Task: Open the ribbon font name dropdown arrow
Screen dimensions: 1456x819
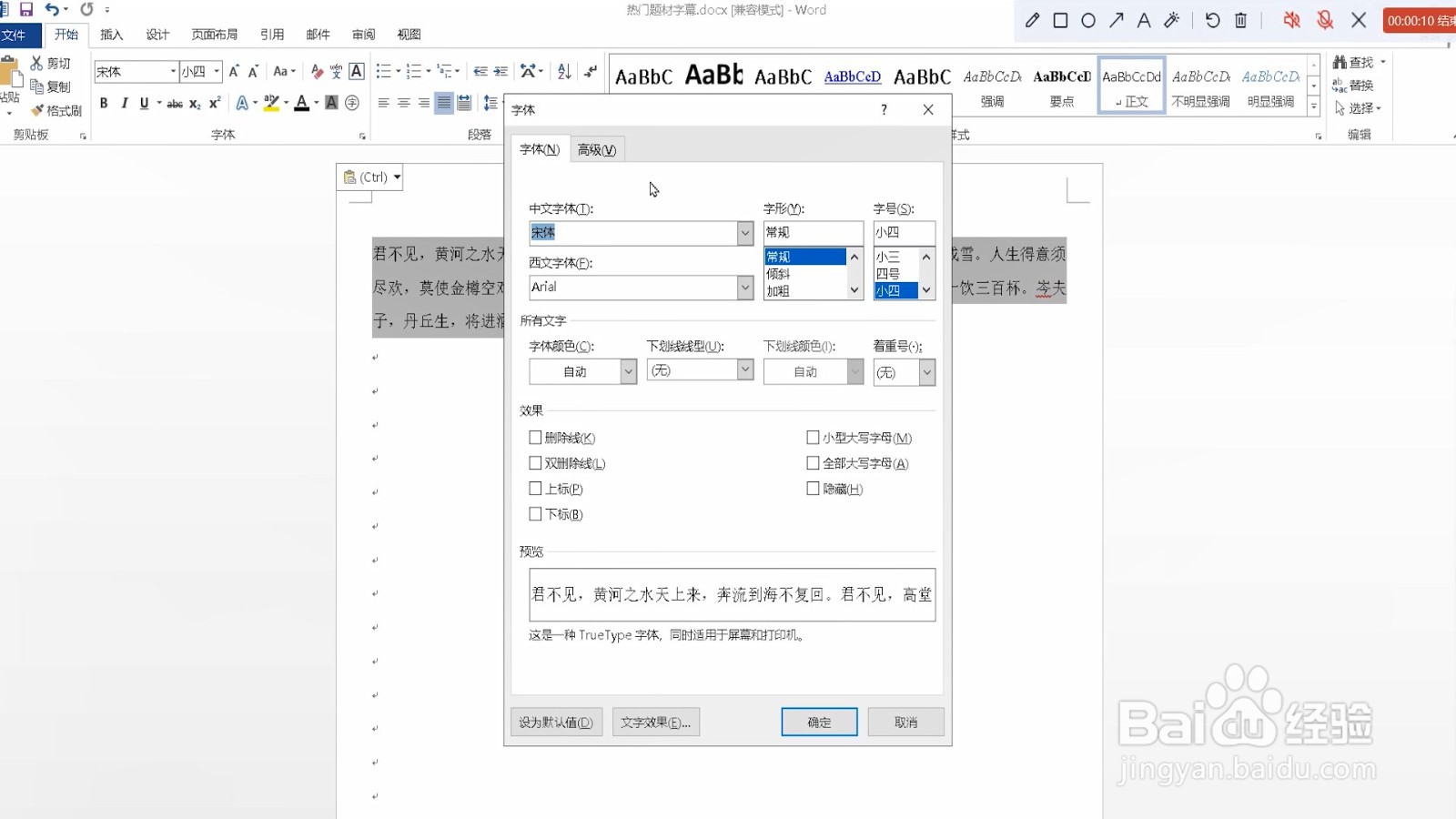Action: point(173,71)
